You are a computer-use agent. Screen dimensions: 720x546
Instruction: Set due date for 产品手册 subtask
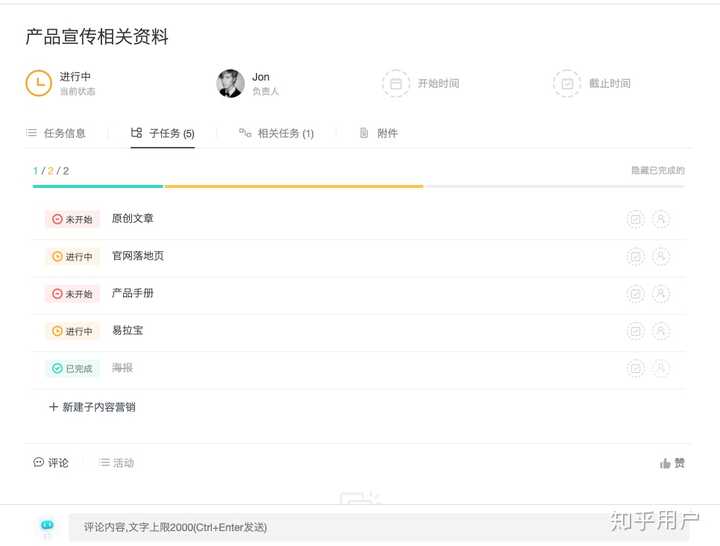635,294
